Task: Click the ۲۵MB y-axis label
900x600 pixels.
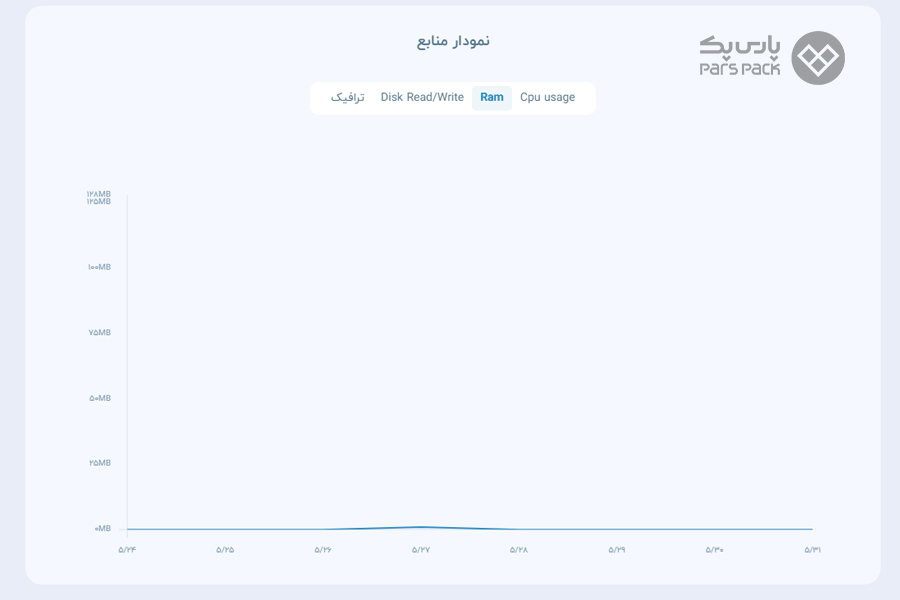Action: [100, 463]
